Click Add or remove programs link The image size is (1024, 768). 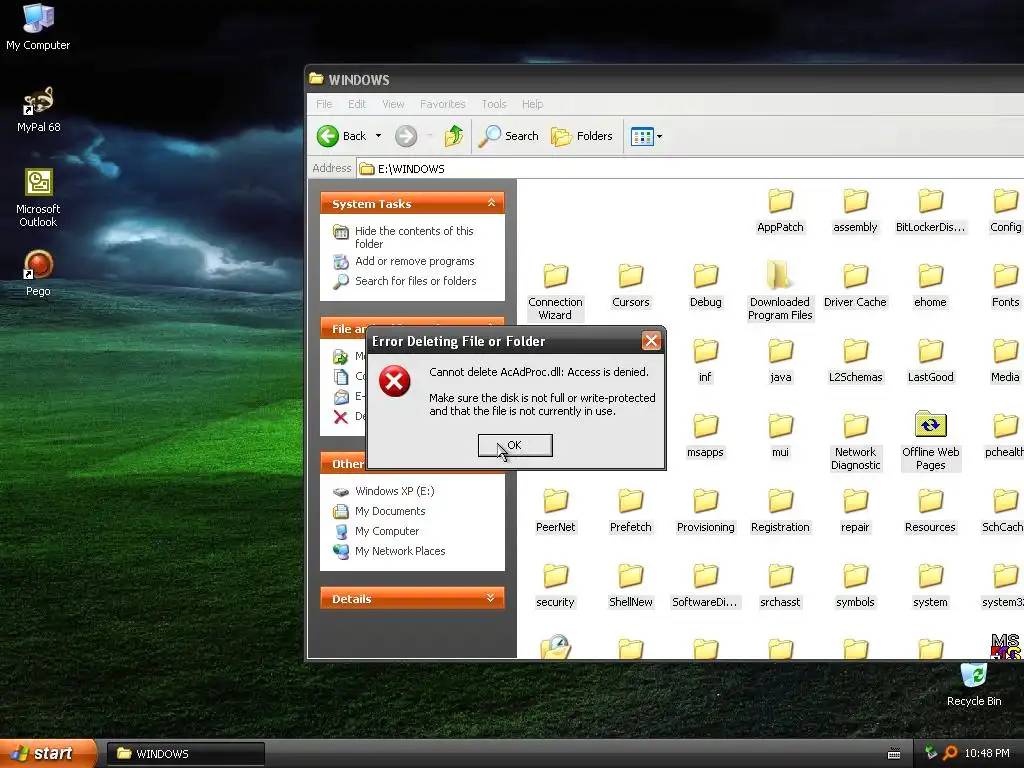click(x=415, y=261)
